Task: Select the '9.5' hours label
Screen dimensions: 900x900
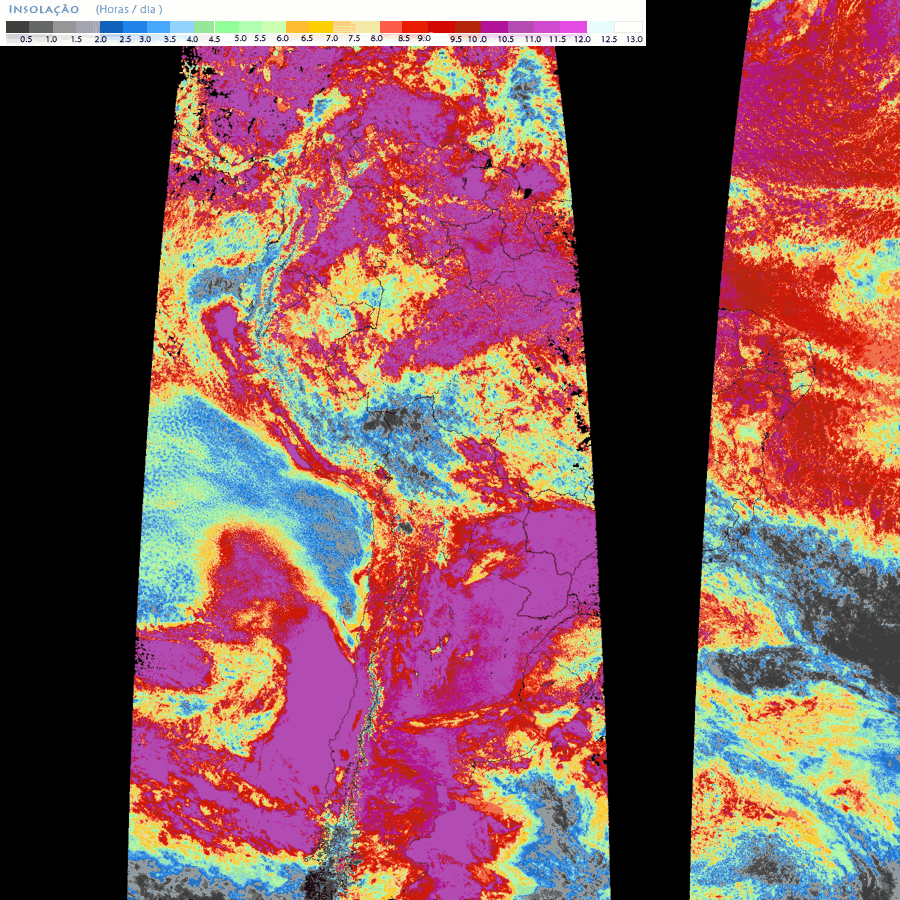Action: click(x=456, y=39)
